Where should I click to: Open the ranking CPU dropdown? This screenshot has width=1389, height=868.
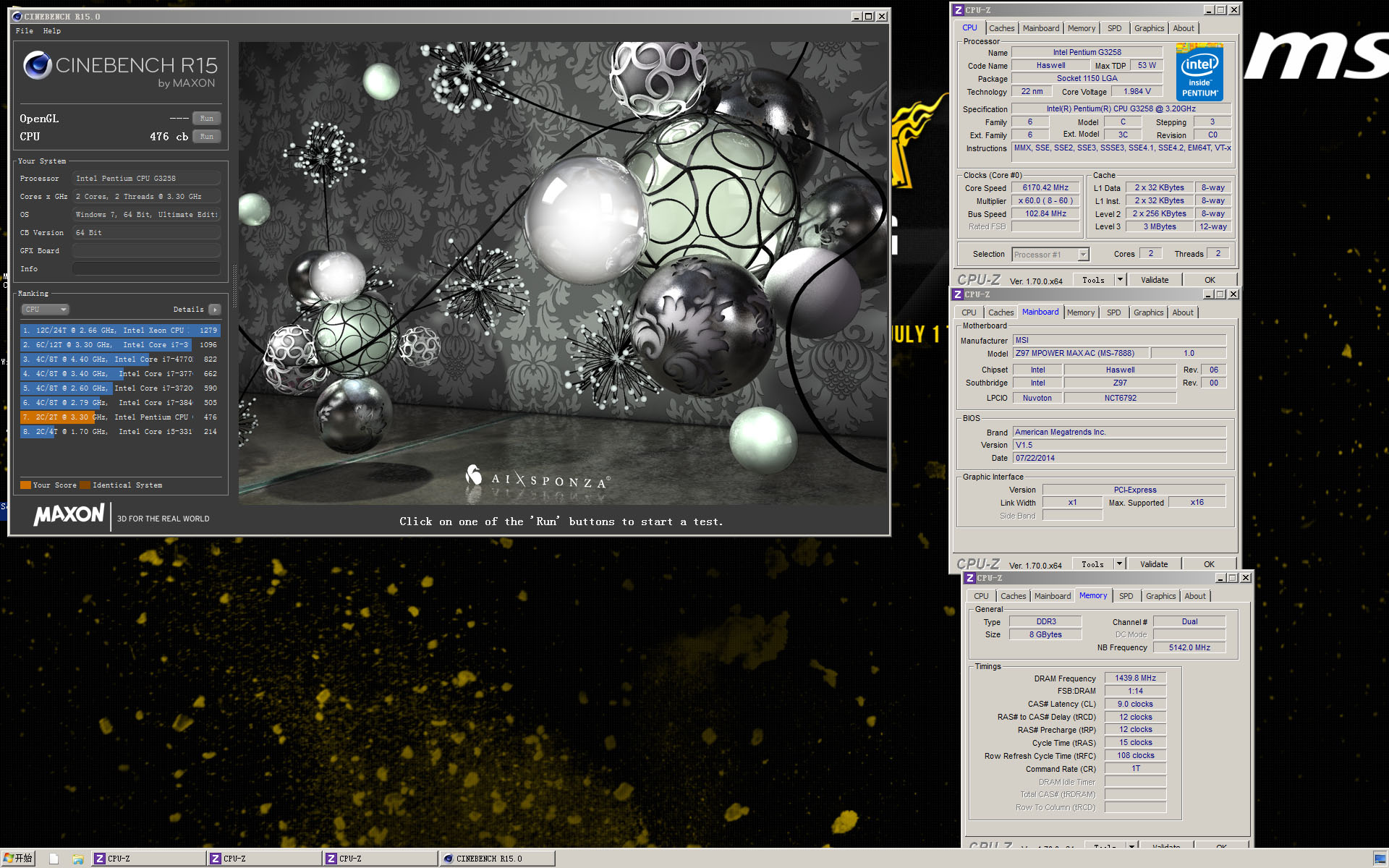coord(45,310)
